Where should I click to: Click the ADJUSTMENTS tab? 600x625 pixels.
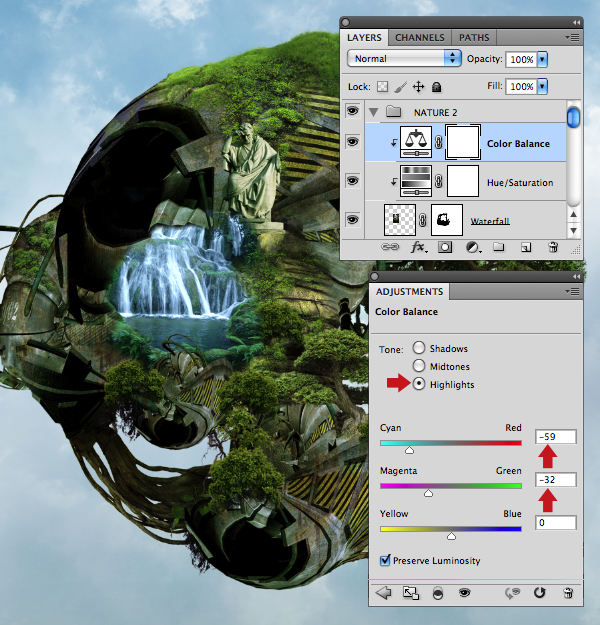409,292
